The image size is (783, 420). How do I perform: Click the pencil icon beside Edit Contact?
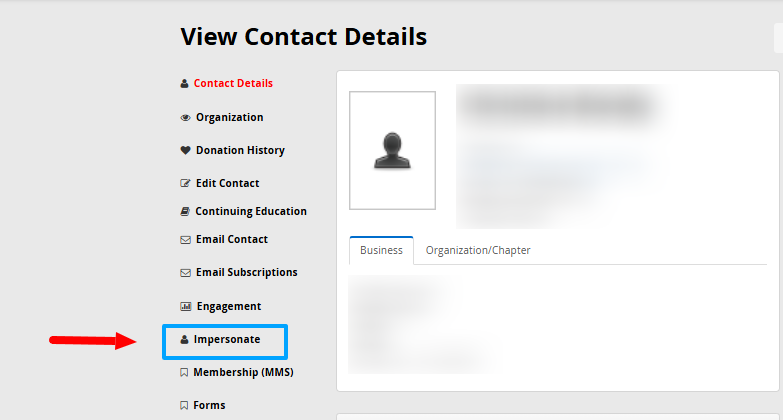[185, 183]
